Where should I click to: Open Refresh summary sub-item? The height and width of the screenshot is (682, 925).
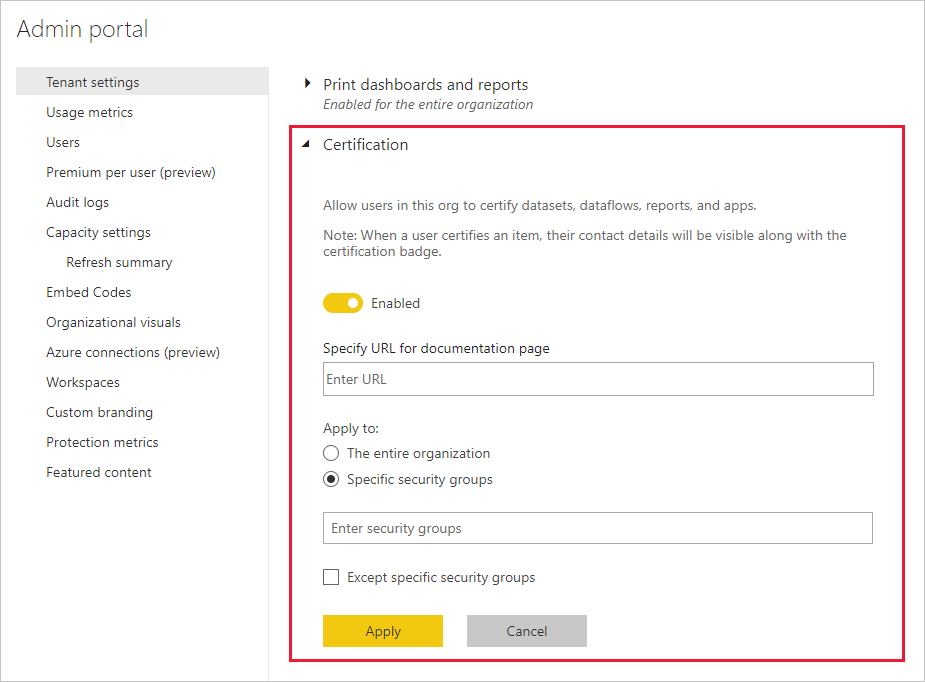tap(119, 262)
